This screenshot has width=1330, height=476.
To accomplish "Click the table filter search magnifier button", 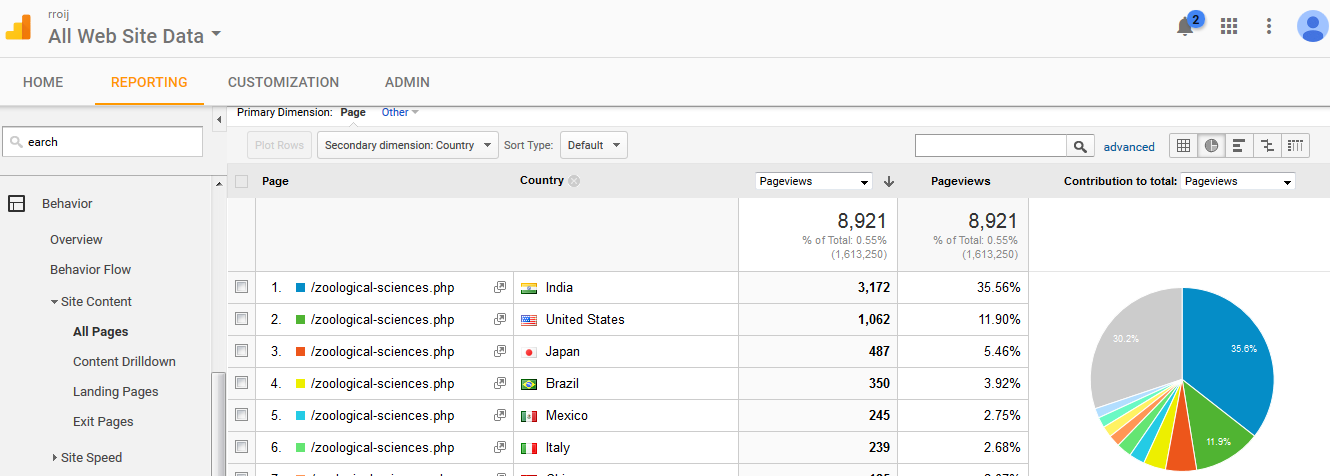I will click(1080, 146).
